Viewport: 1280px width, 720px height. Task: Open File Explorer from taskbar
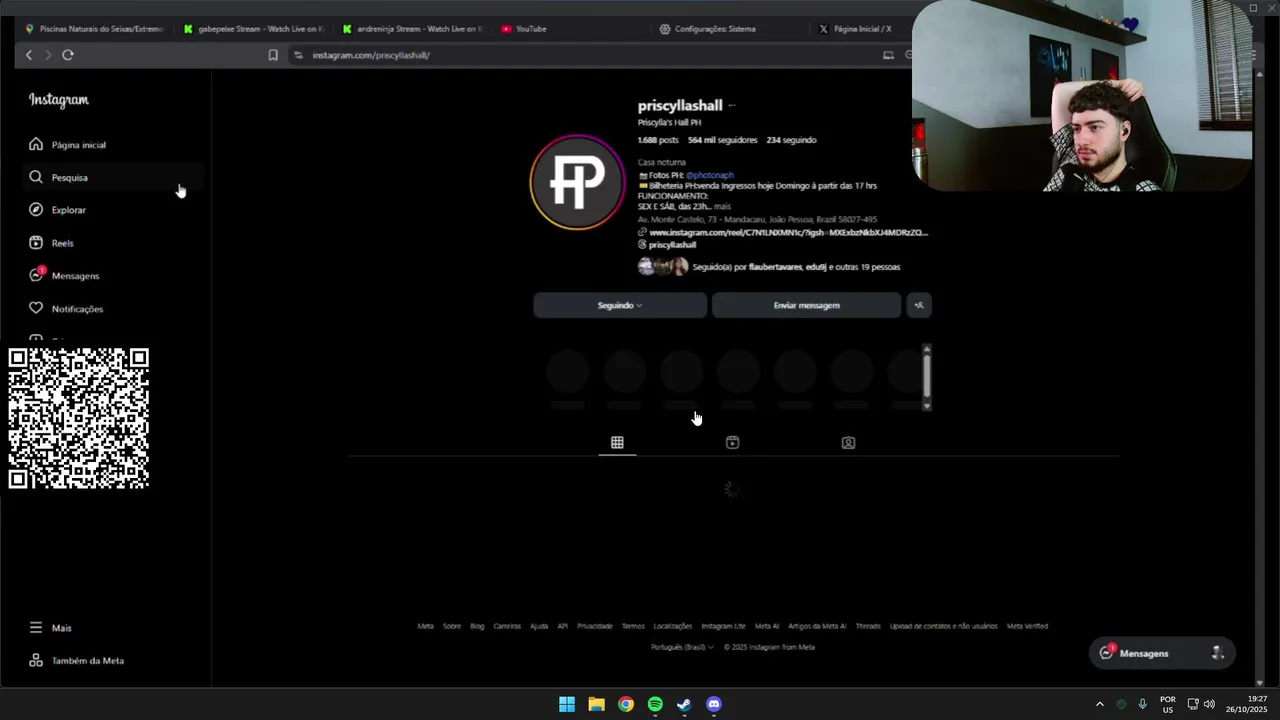coord(596,704)
